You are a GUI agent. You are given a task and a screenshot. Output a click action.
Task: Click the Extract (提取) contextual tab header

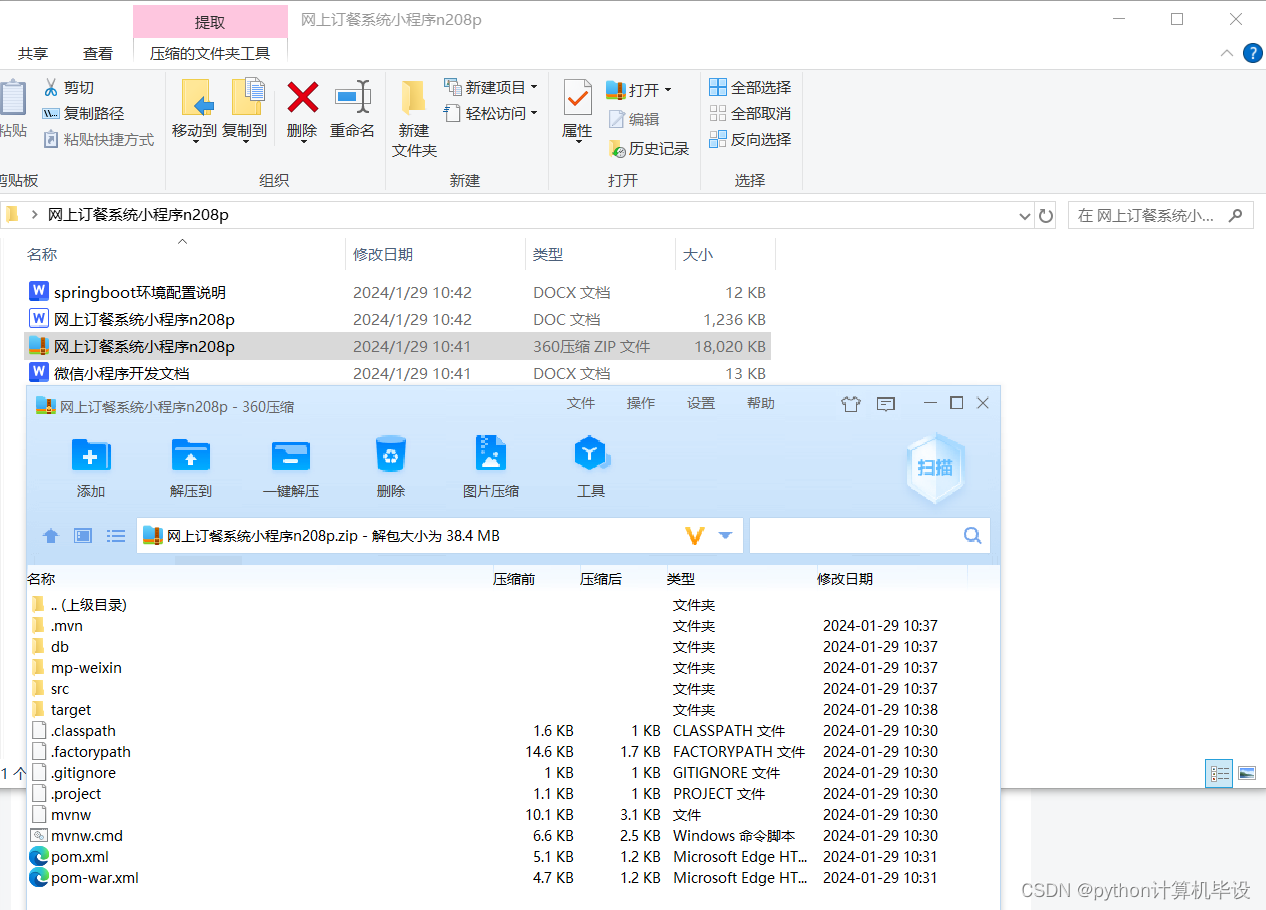210,22
